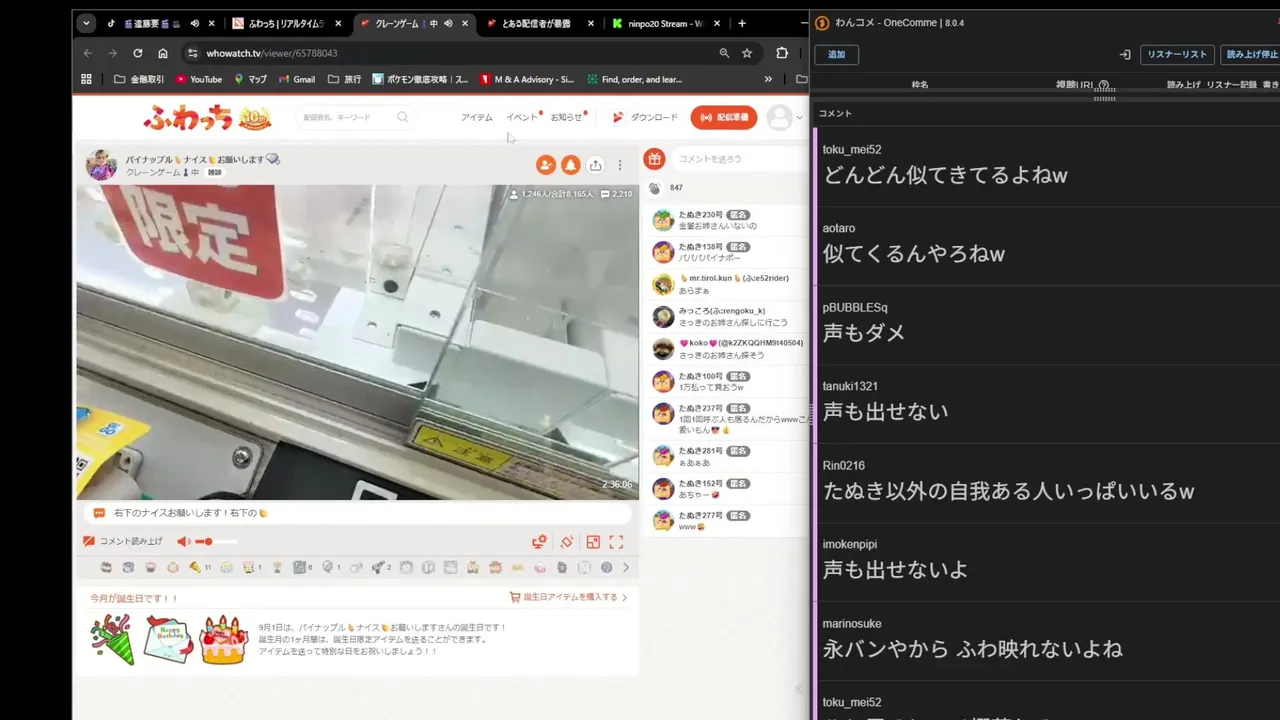Click the ふわっち site logo
The image size is (1280, 720).
[x=207, y=118]
